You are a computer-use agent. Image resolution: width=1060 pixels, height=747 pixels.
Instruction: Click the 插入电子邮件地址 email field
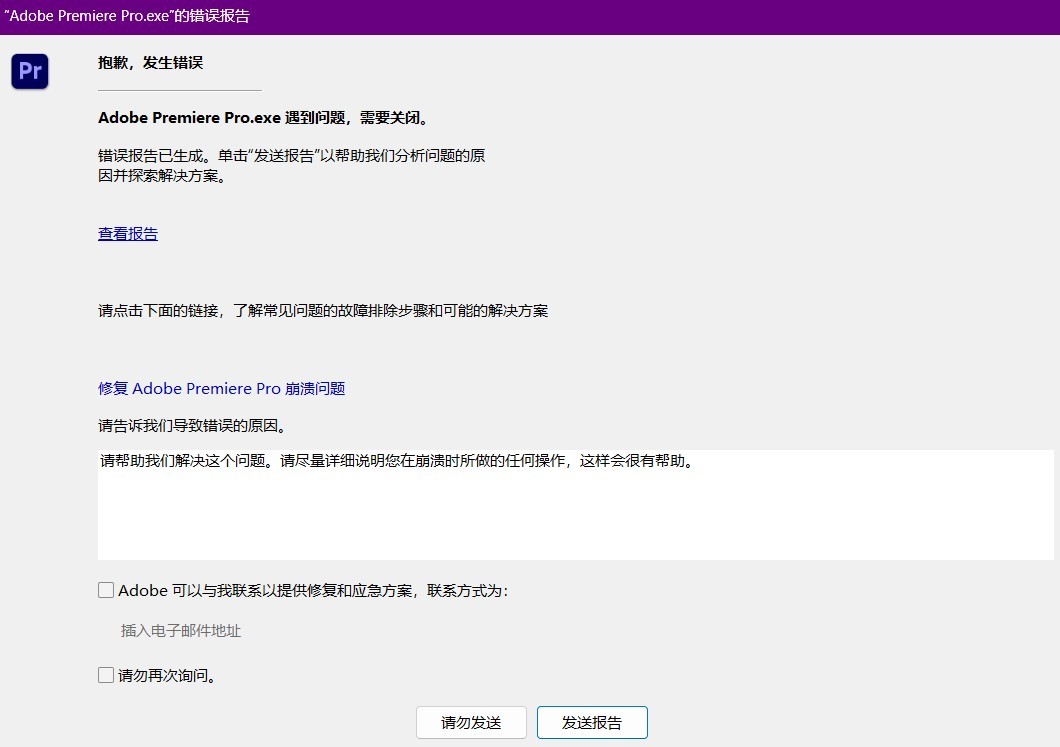tap(181, 631)
